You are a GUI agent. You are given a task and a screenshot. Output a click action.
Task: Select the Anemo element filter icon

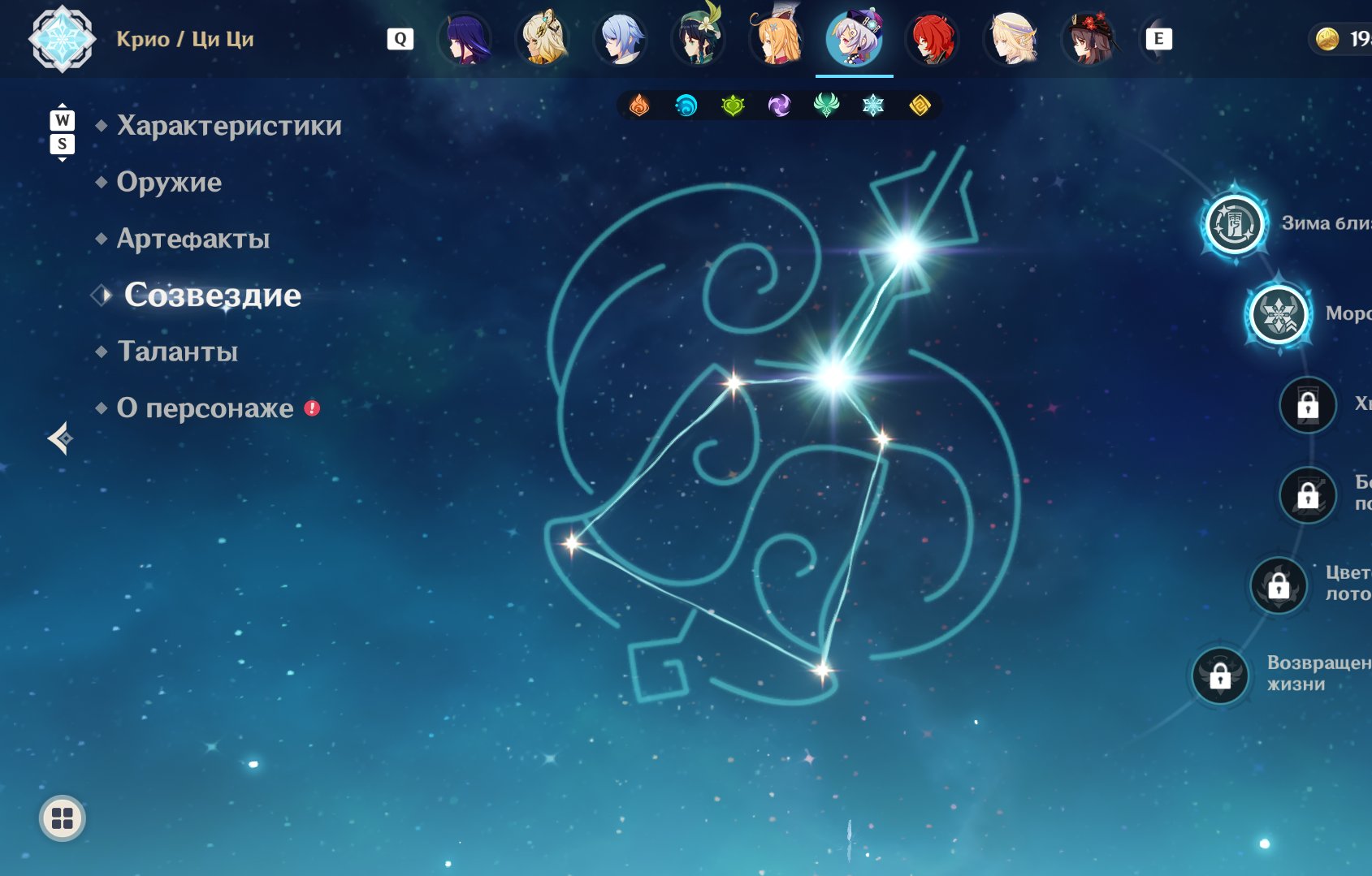point(826,106)
